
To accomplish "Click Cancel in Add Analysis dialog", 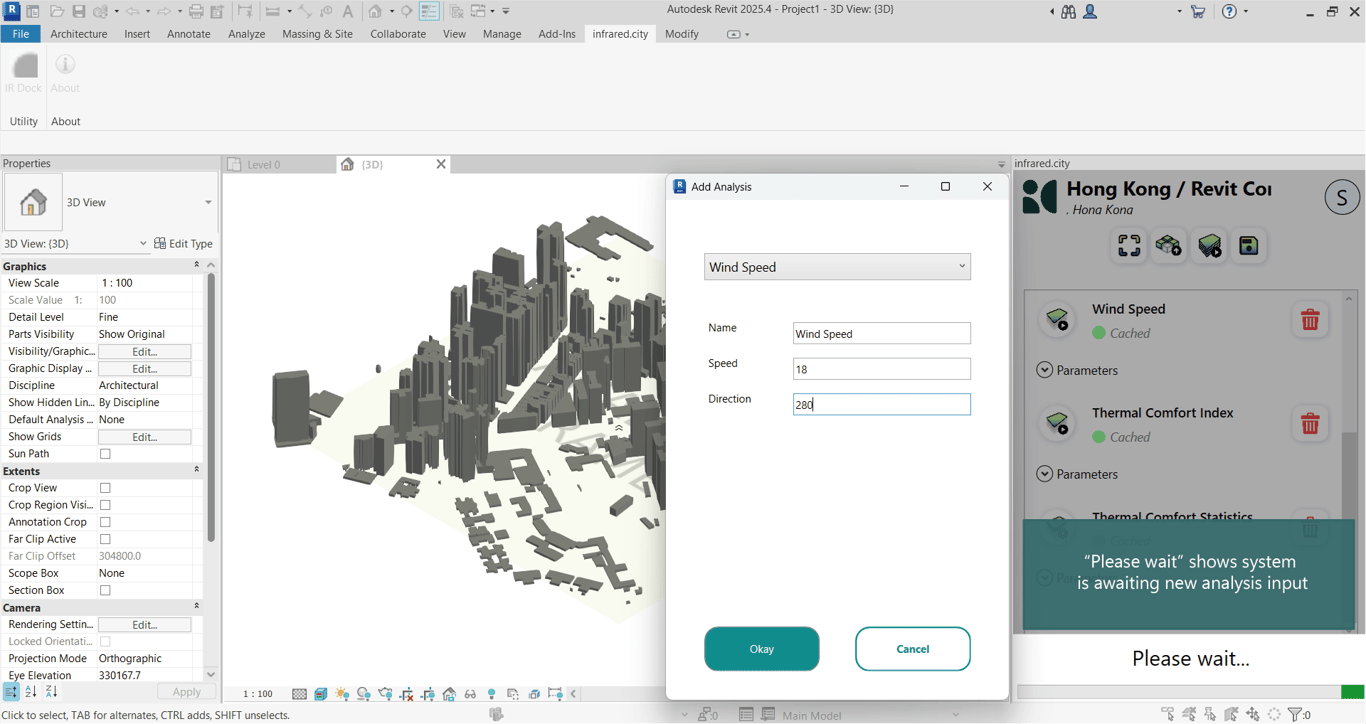I will (912, 649).
